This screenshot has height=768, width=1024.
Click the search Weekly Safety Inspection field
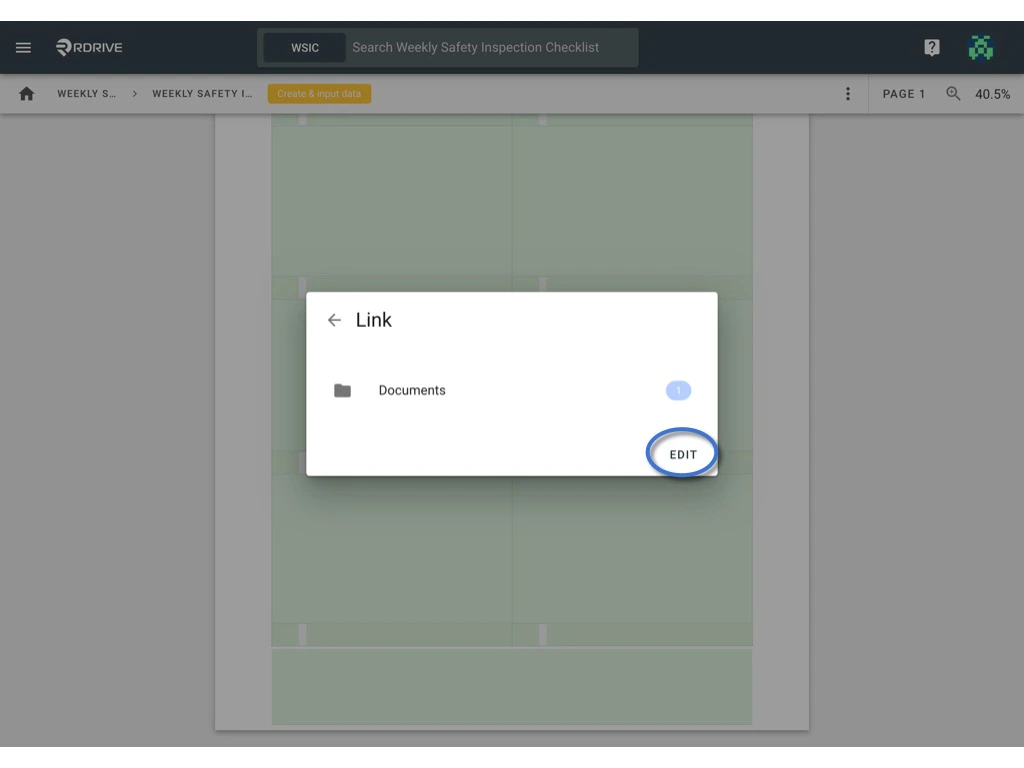(x=480, y=47)
